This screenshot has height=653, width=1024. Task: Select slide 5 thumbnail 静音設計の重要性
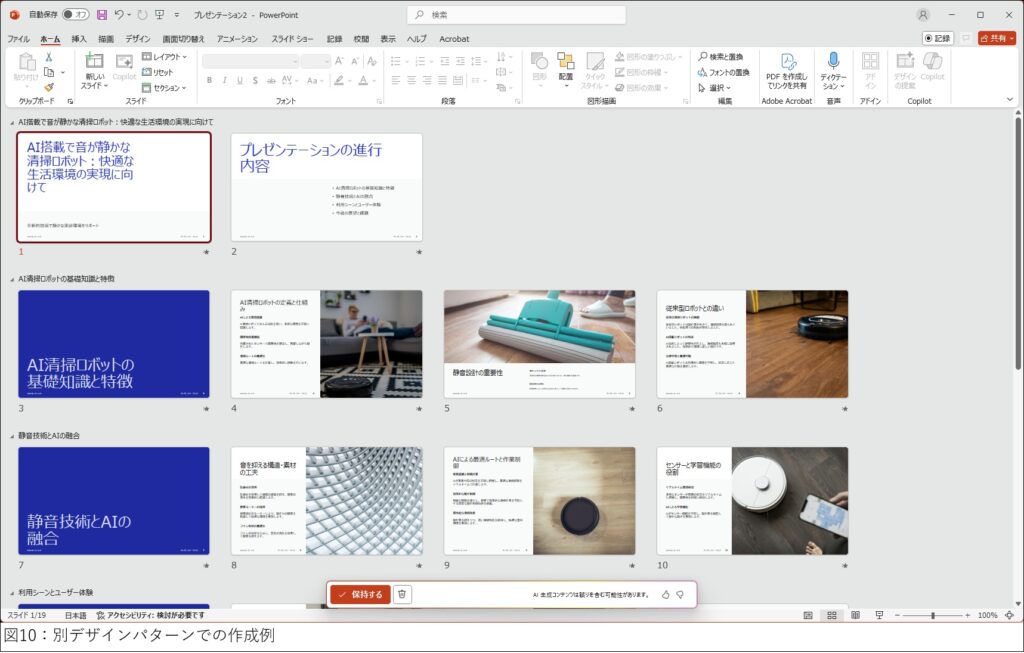coord(539,344)
